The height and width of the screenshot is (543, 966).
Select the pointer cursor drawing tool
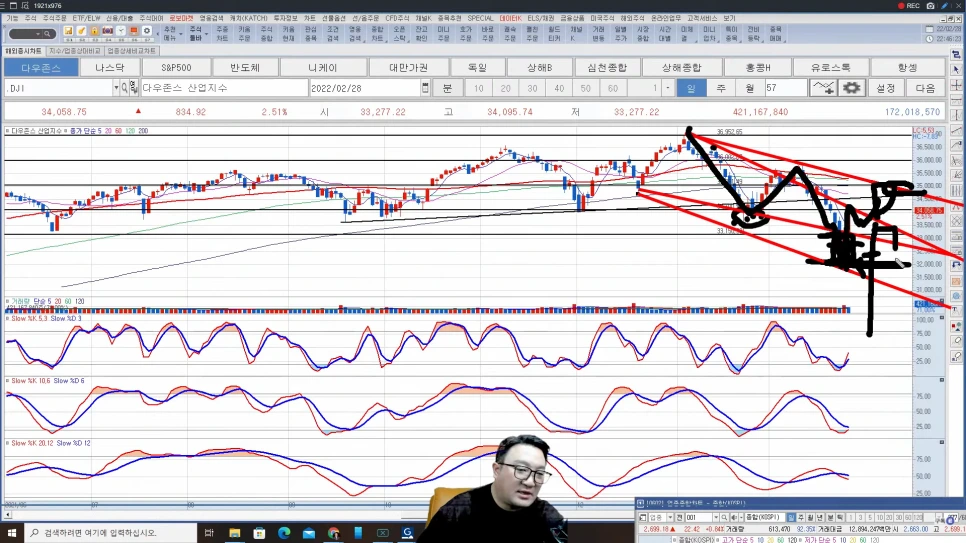coord(956,69)
